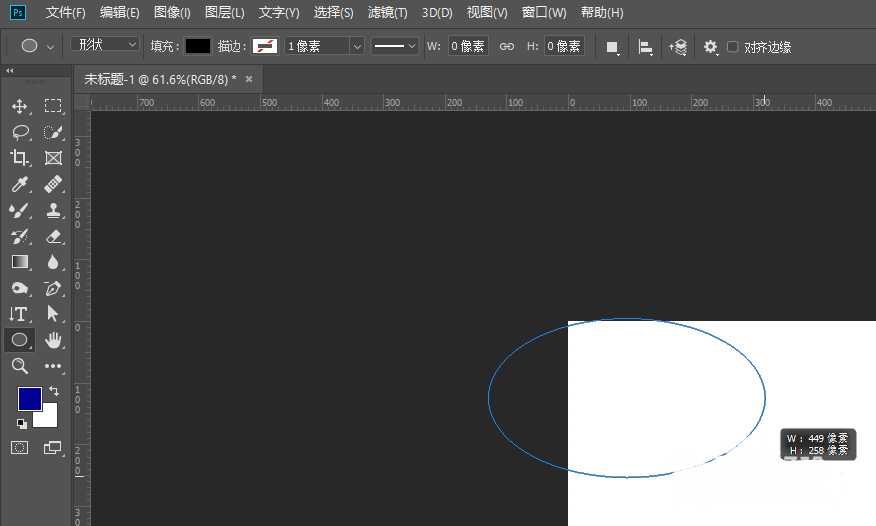The image size is (876, 526).
Task: Toggle width-height link chain icon
Action: (507, 47)
